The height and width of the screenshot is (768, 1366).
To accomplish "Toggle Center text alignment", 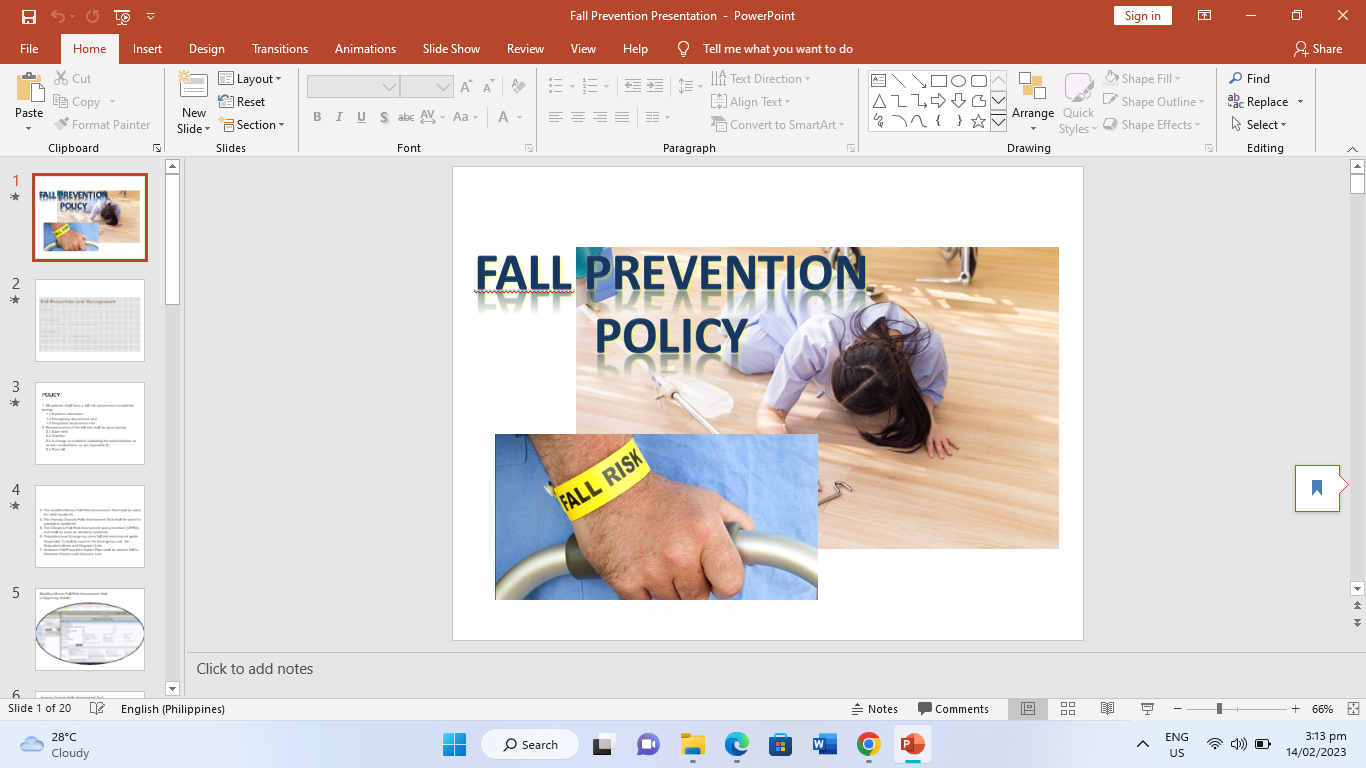I will 578,117.
